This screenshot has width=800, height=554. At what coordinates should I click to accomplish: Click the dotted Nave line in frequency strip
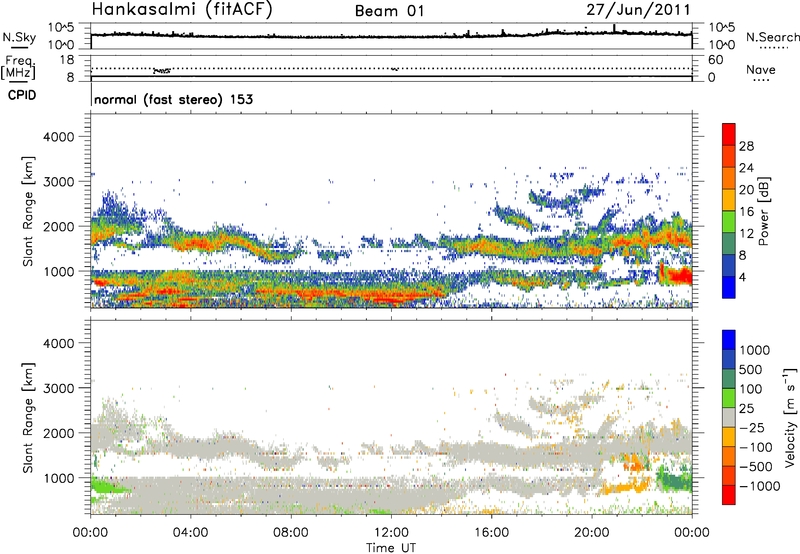pos(391,68)
